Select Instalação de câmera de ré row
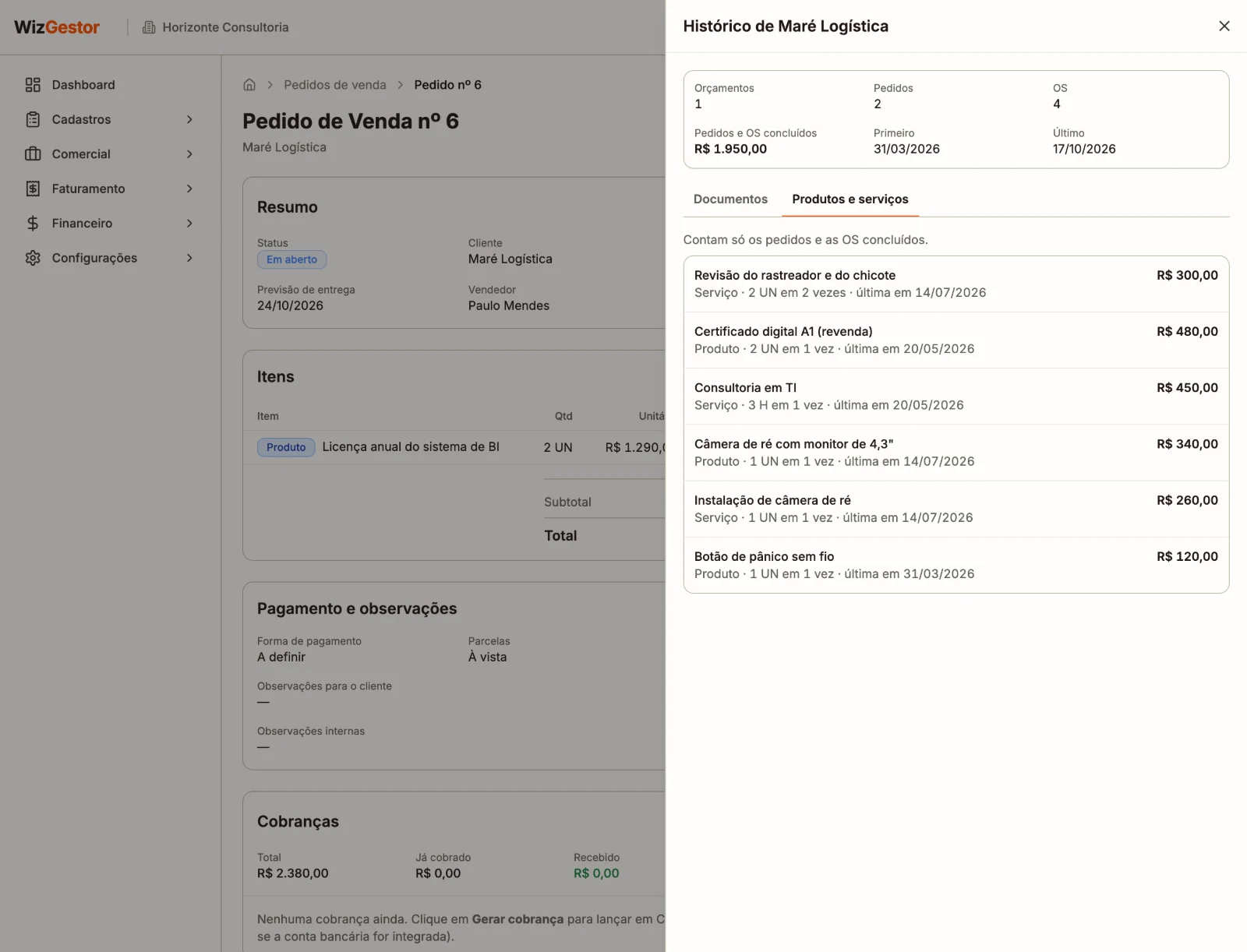Screen dimensions: 1247x952 pos(956,509)
